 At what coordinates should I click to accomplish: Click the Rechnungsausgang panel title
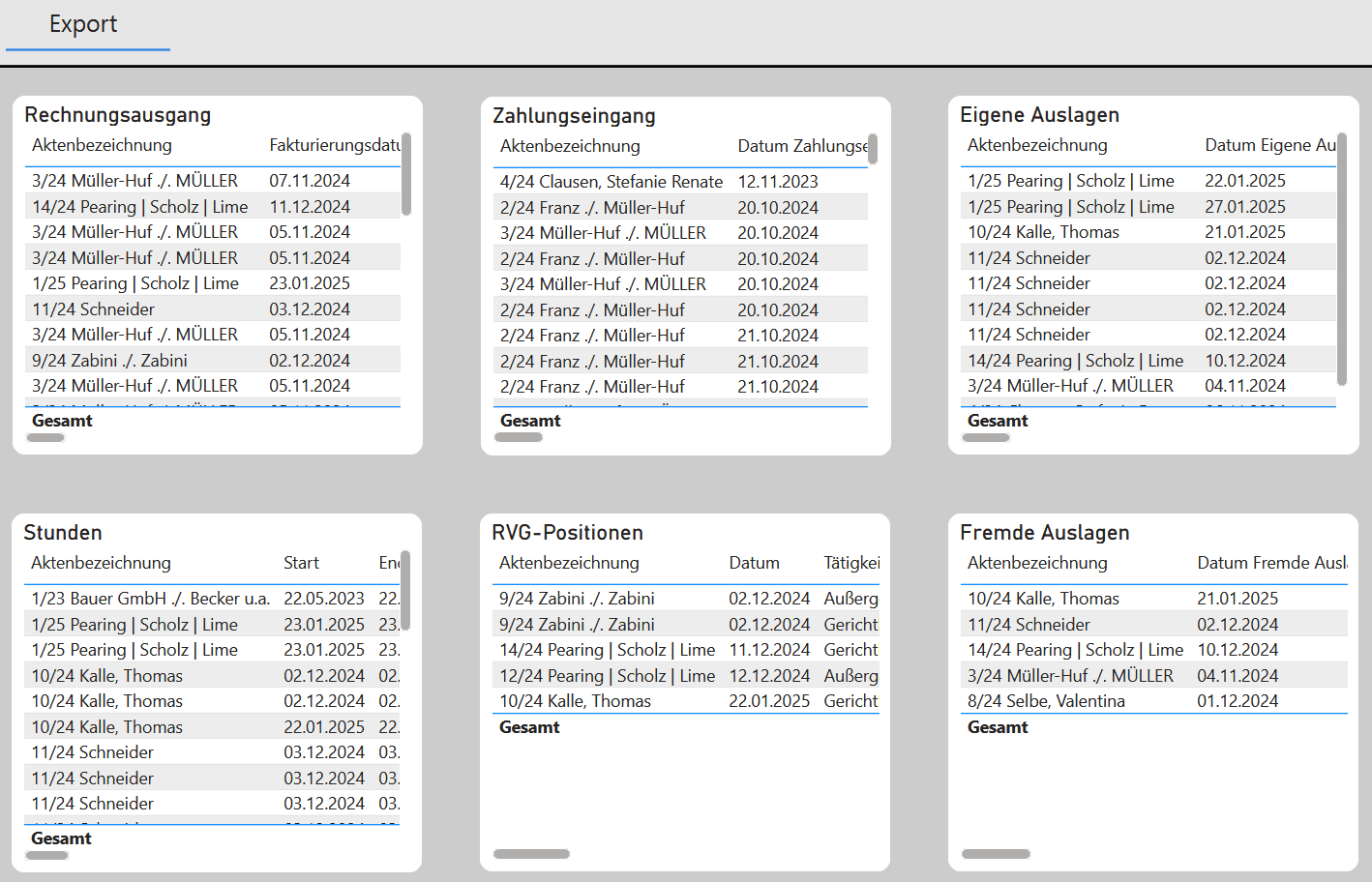118,115
